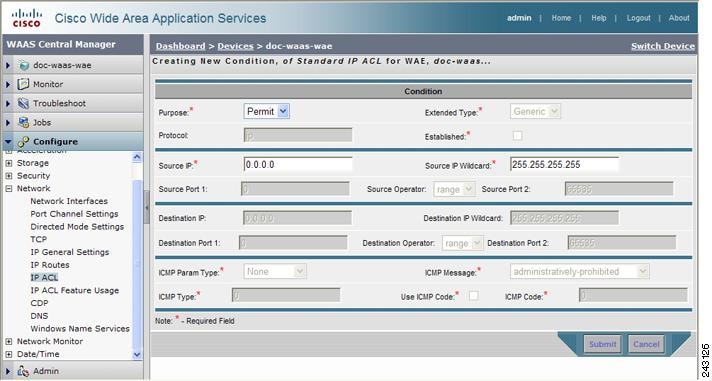The height and width of the screenshot is (381, 712).
Task: Open DNS in sidebar
Action: (39, 316)
